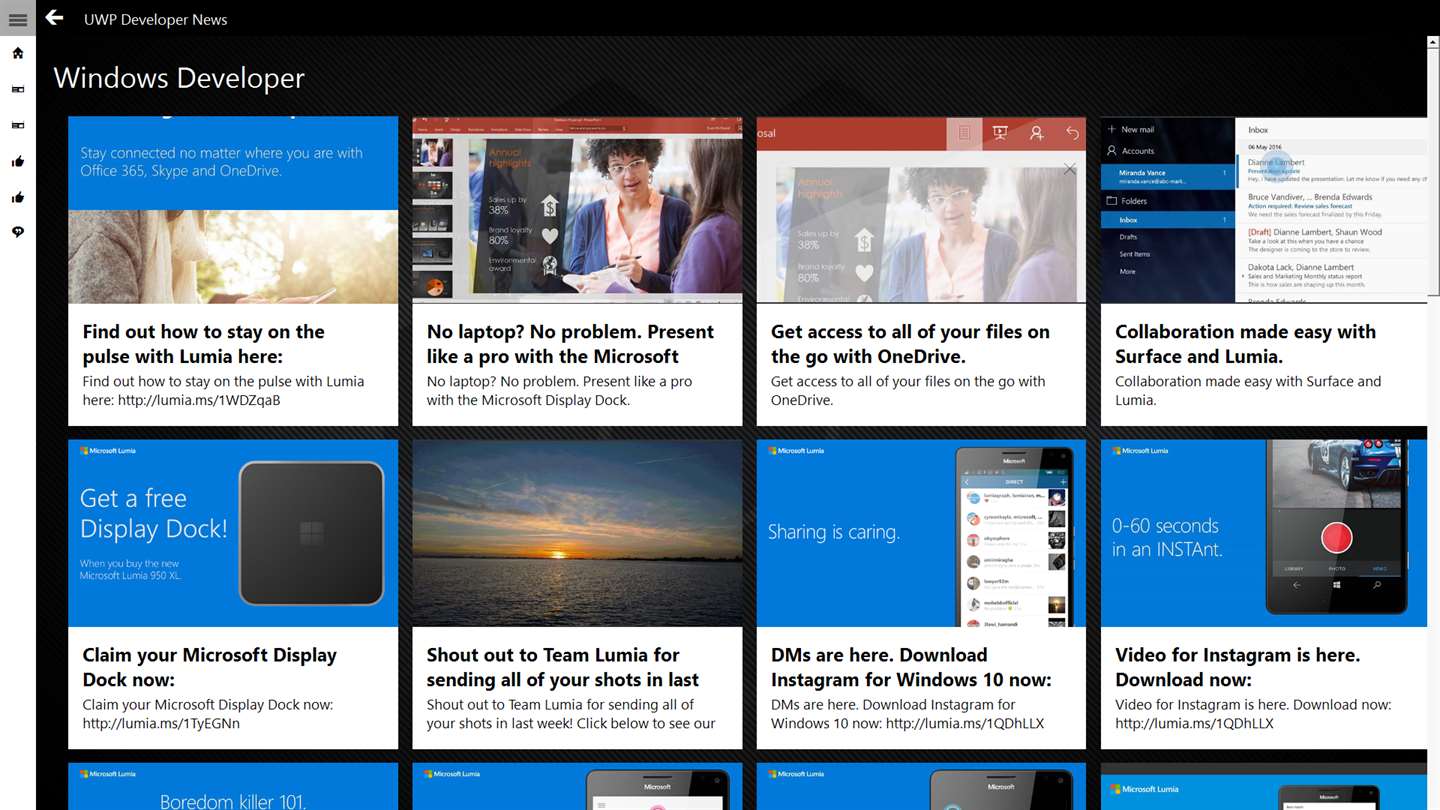Click the record button in the Instagram video image
1440x810 pixels.
(1336, 538)
